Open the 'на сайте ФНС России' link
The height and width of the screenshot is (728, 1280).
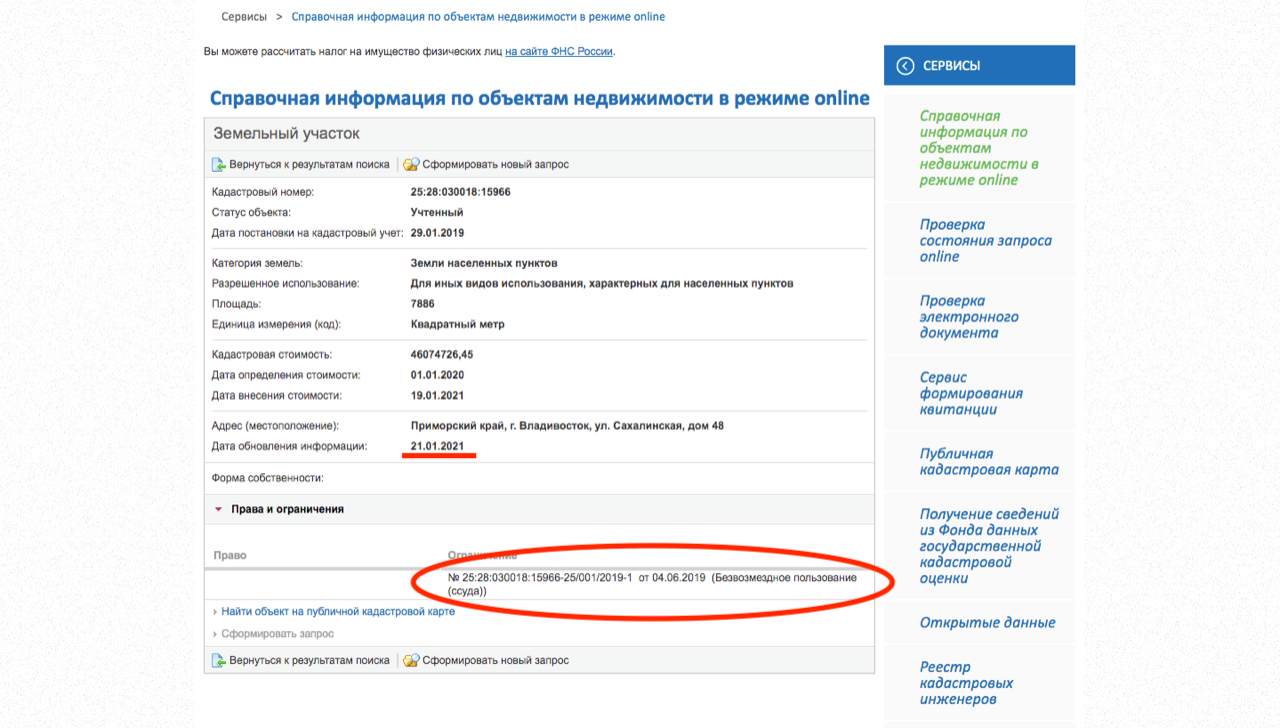pyautogui.click(x=558, y=51)
